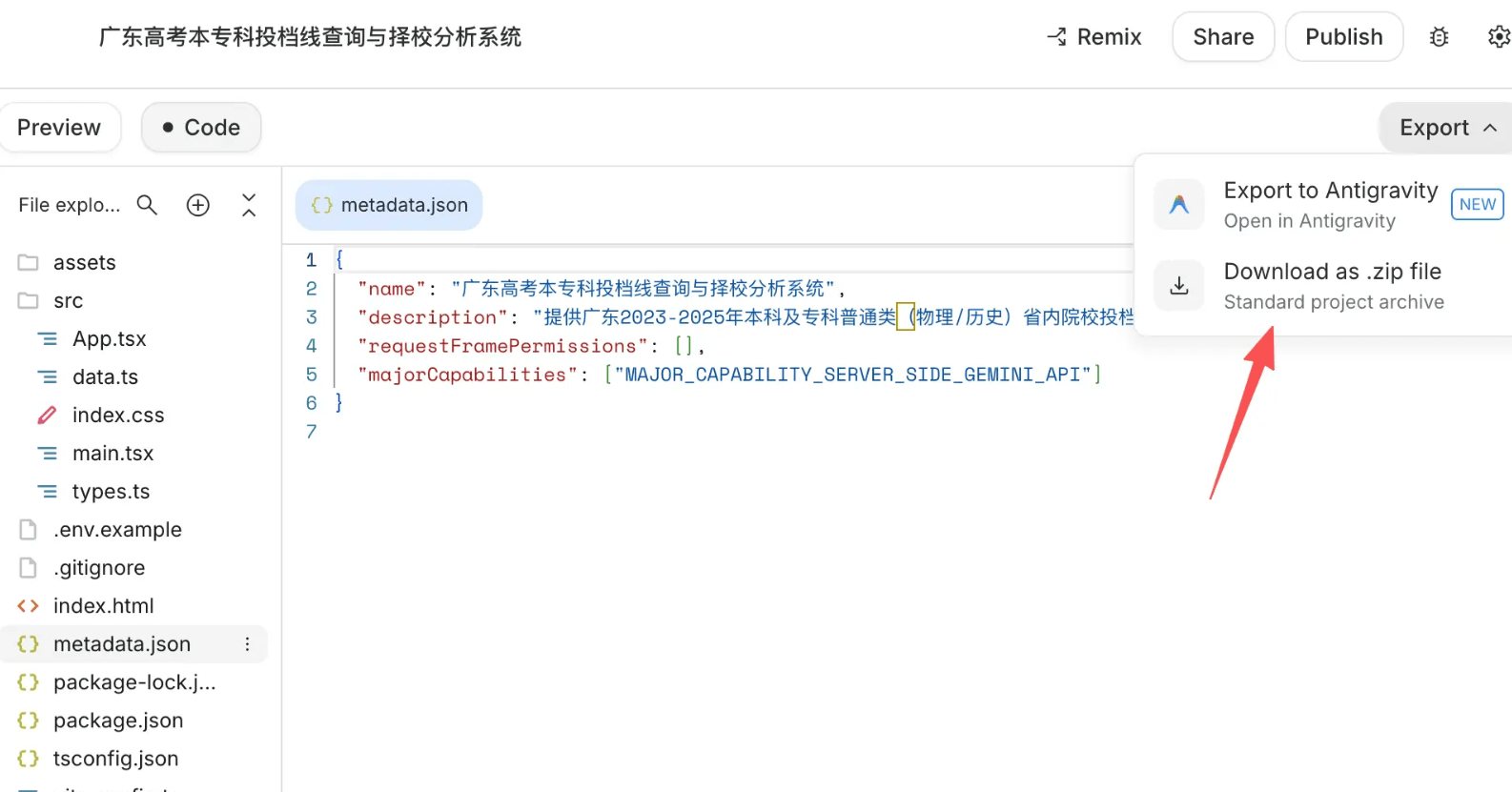This screenshot has height=792, width=1512.
Task: Click the src folder icon
Action: click(x=28, y=300)
